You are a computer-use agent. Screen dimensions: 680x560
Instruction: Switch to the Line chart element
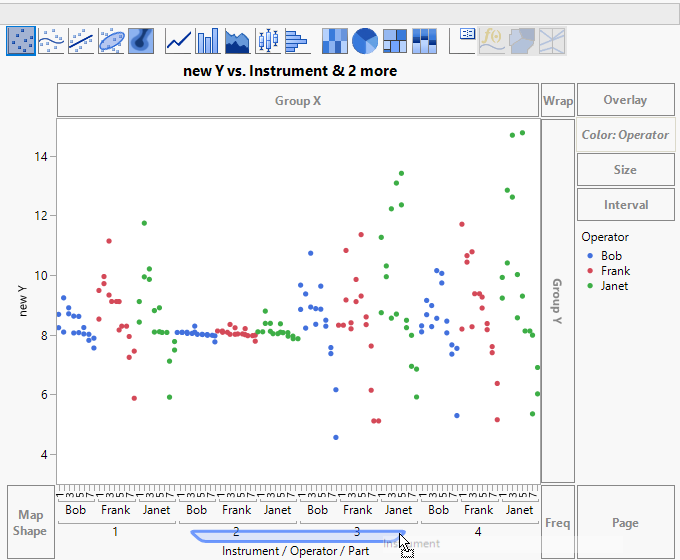pyautogui.click(x=179, y=40)
